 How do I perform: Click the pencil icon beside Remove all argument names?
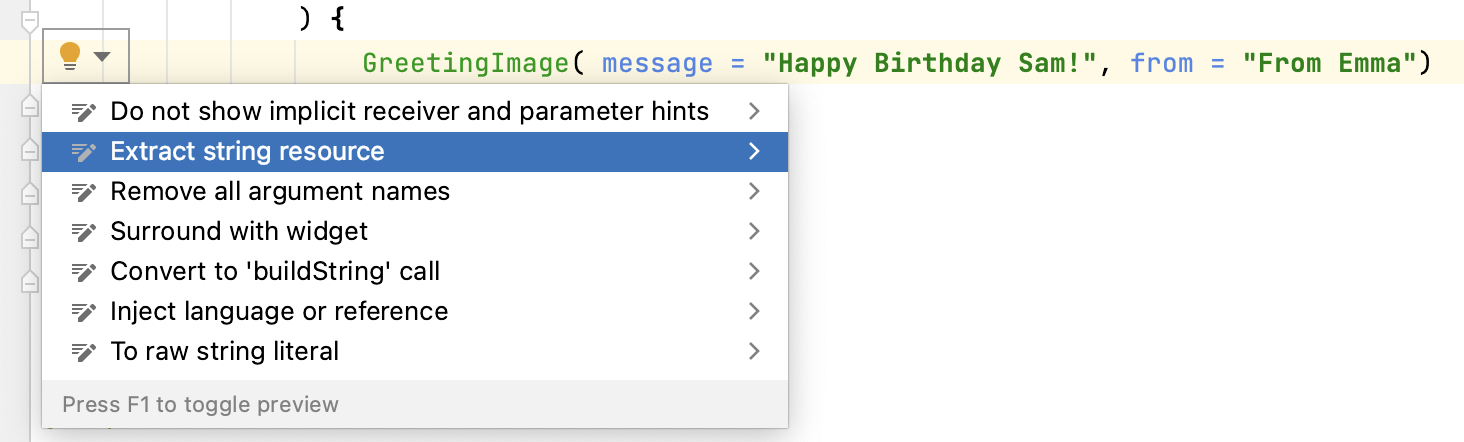point(84,192)
